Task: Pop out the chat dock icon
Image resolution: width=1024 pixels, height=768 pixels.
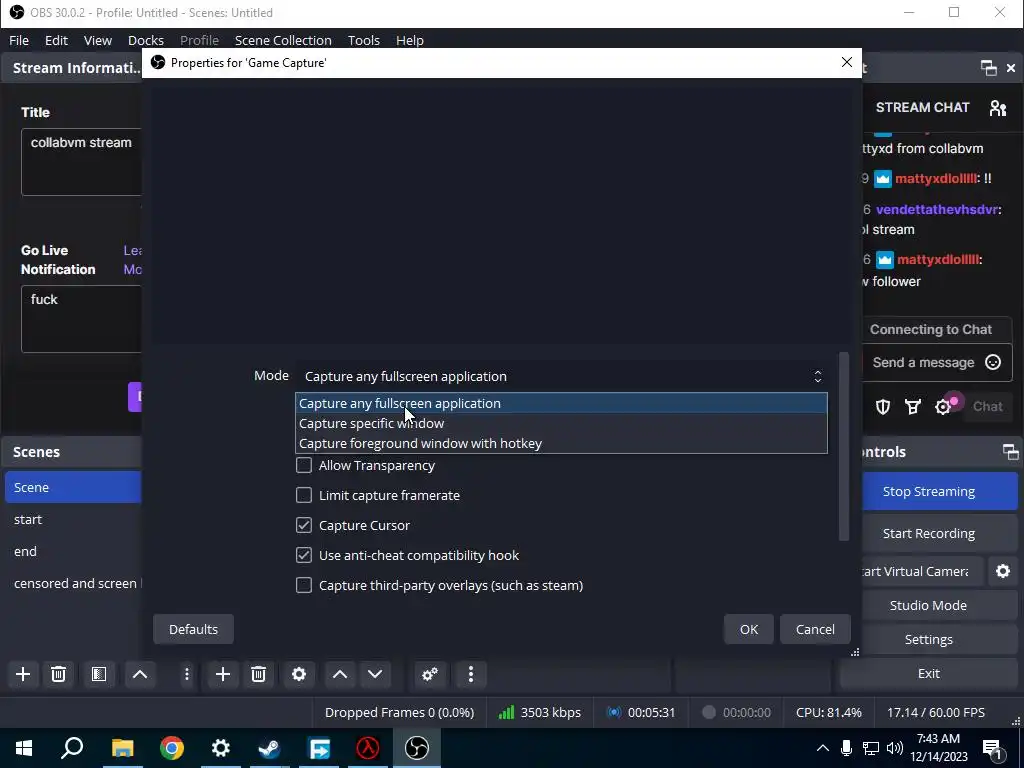Action: click(x=989, y=68)
